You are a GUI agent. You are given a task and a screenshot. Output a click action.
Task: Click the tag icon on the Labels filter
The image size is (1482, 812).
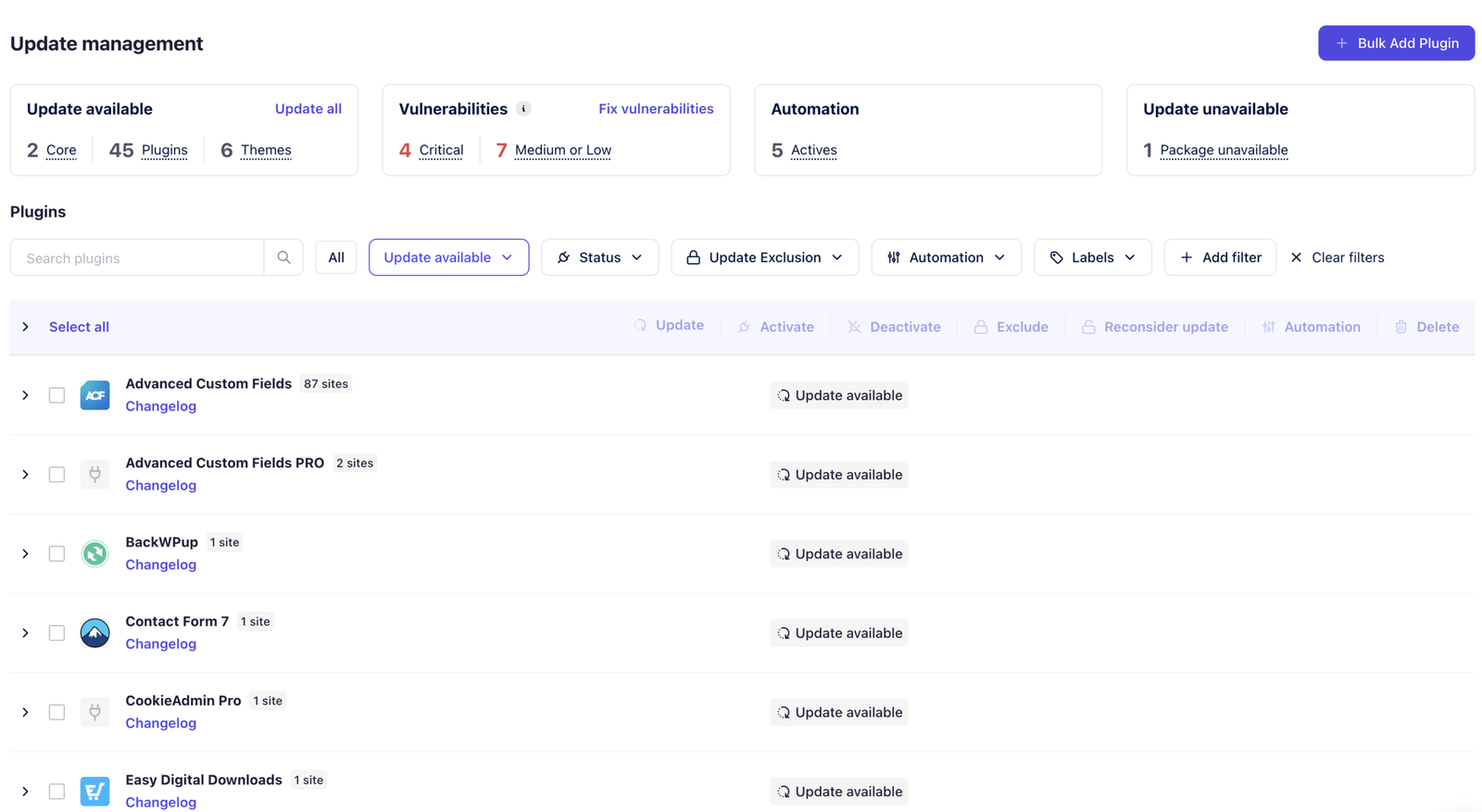click(1056, 257)
